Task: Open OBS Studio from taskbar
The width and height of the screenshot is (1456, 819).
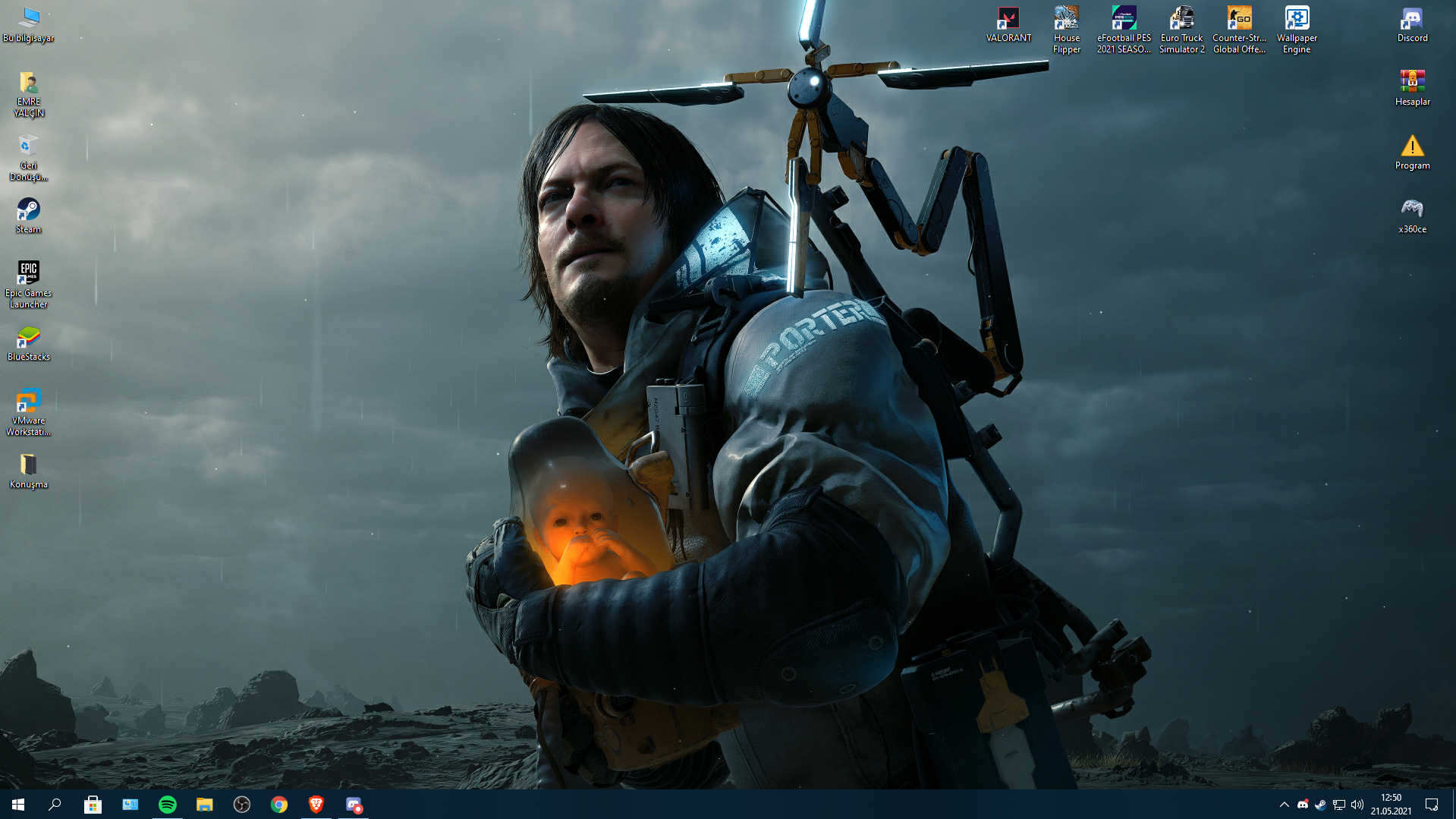Action: tap(241, 805)
